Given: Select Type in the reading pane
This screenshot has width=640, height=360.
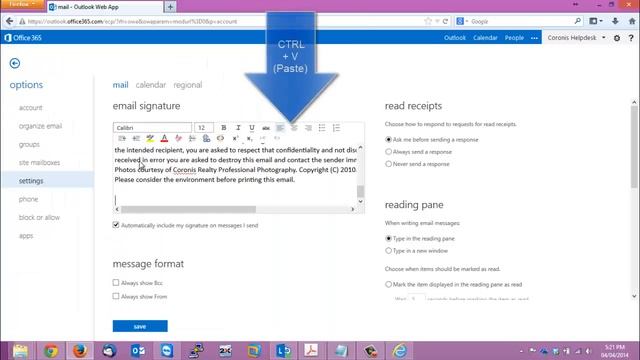Looking at the screenshot, I should [x=389, y=238].
